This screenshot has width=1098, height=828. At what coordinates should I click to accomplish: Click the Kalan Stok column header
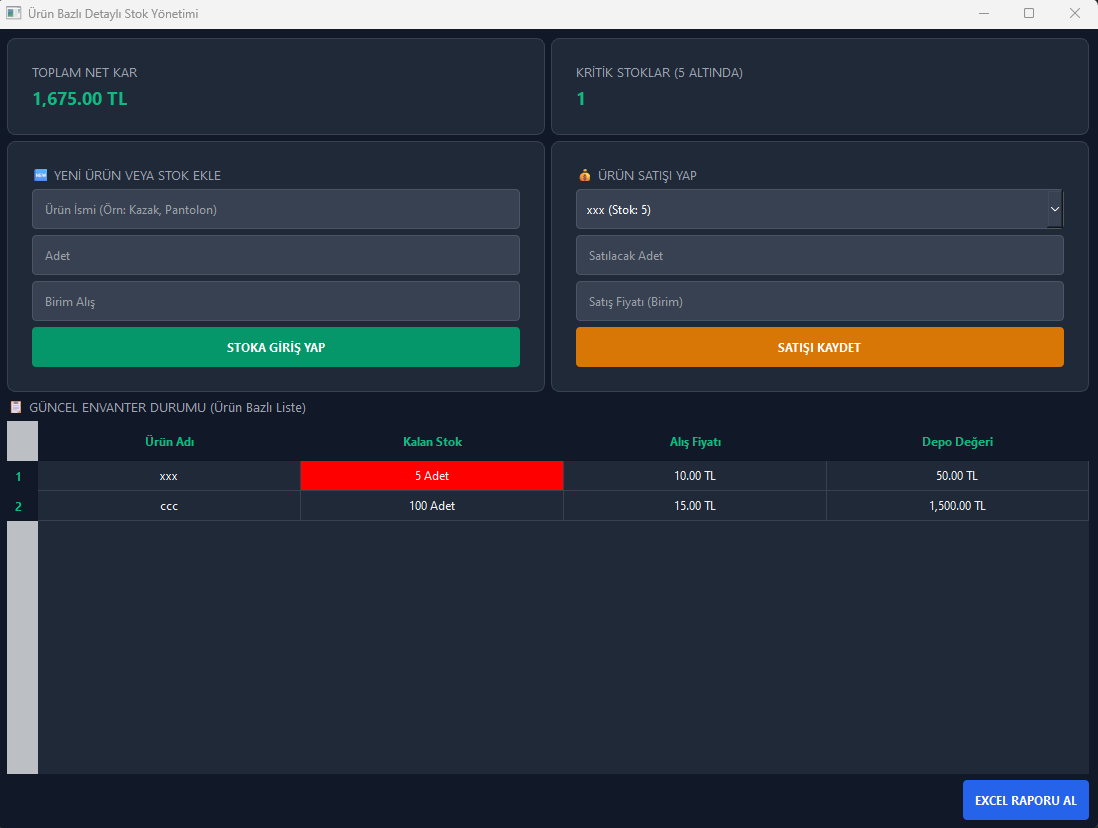(x=432, y=441)
